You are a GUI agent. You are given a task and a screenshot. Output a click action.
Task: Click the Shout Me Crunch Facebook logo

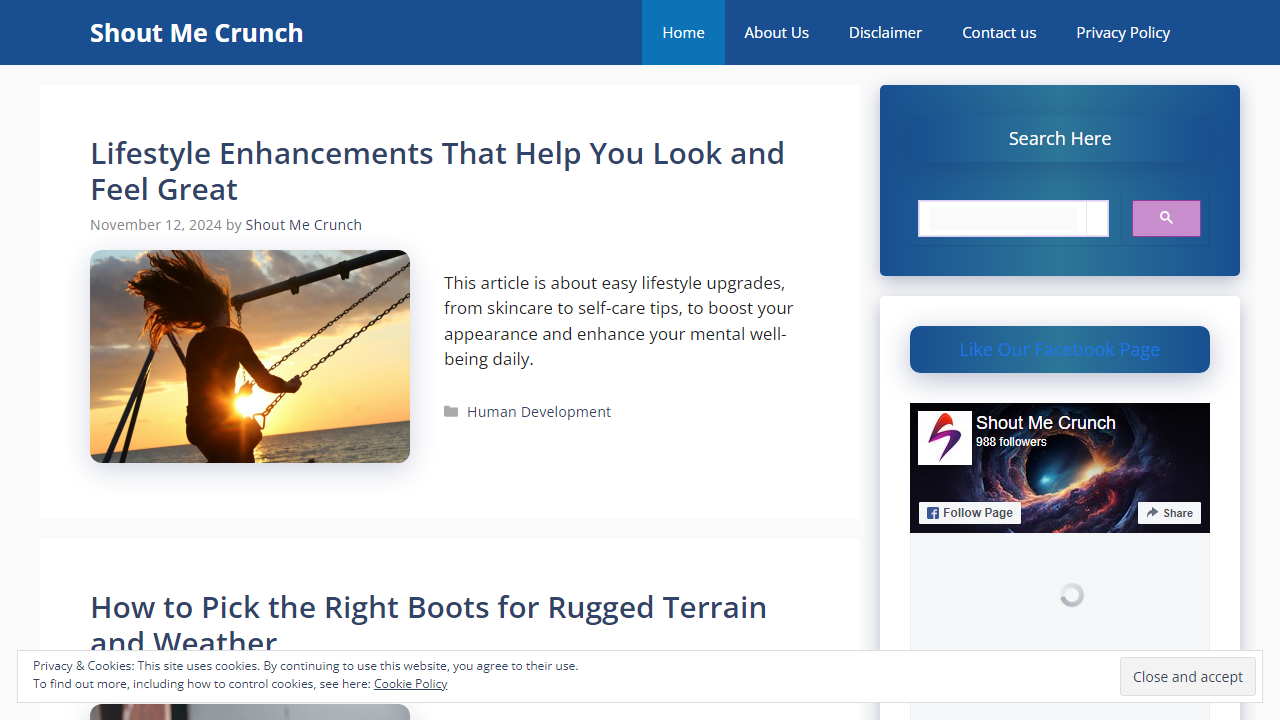944,438
